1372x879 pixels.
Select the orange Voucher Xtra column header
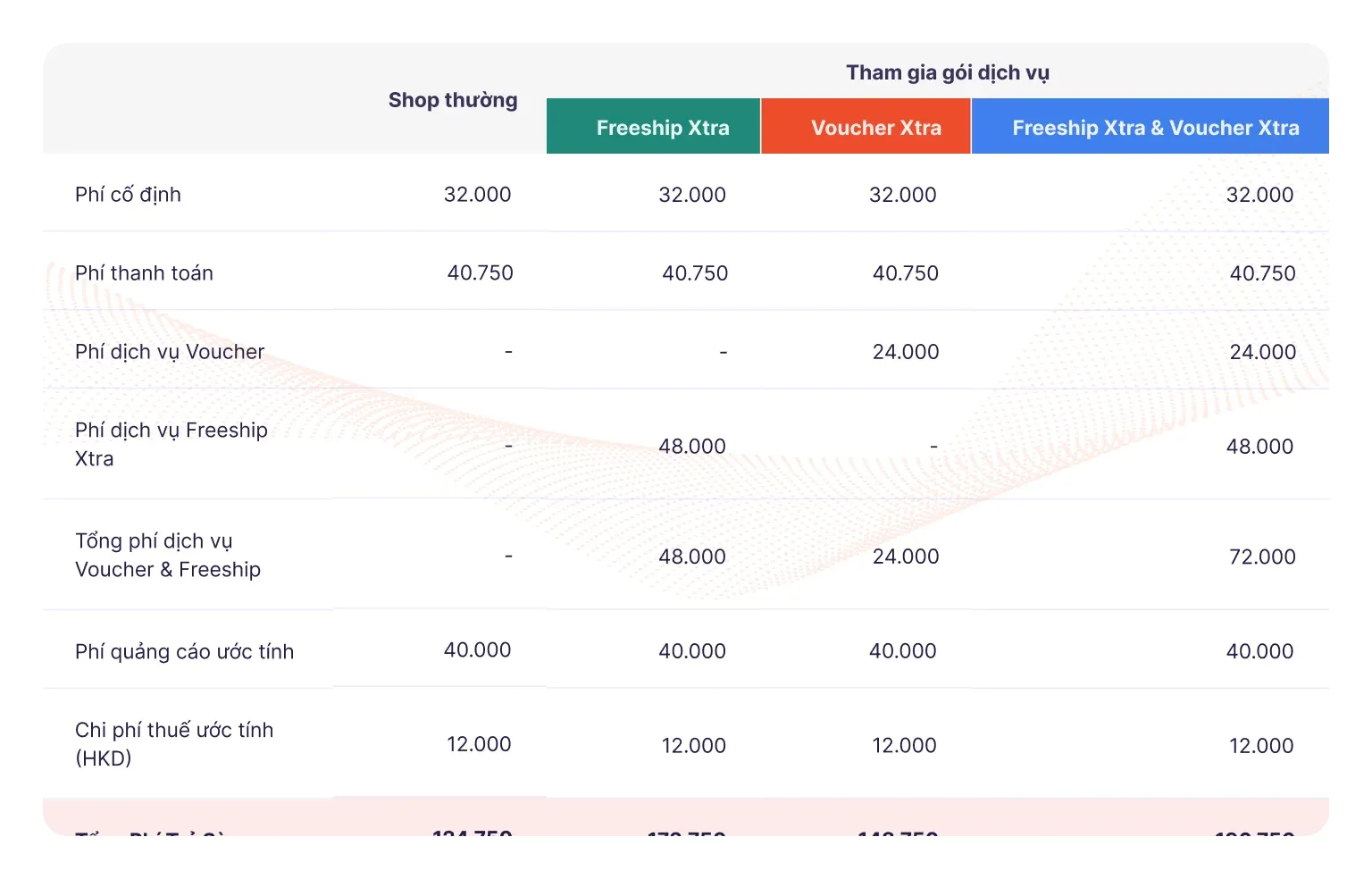875,128
